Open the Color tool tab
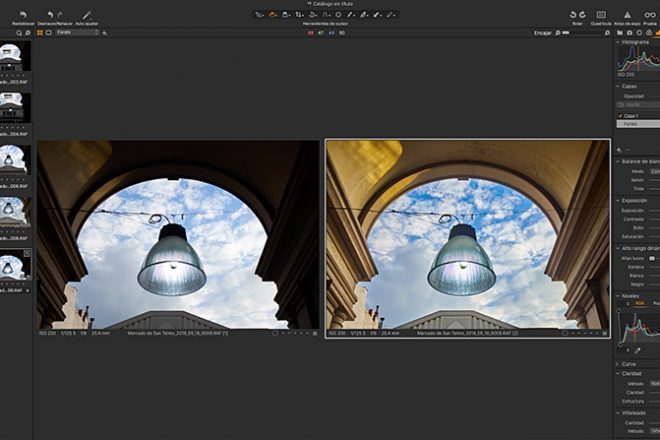660x440 pixels. [x=649, y=33]
